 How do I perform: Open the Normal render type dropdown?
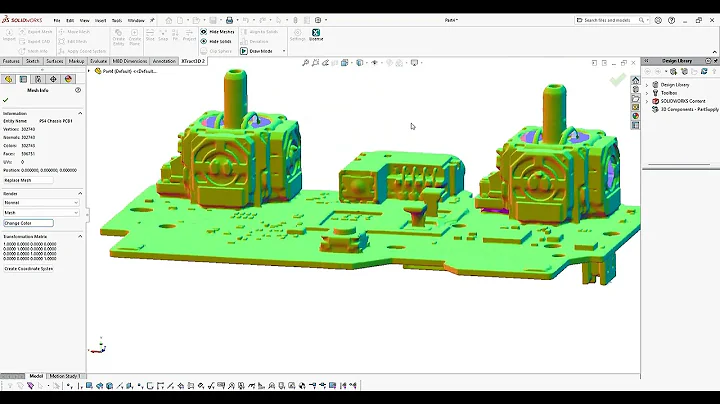pyautogui.click(x=41, y=202)
